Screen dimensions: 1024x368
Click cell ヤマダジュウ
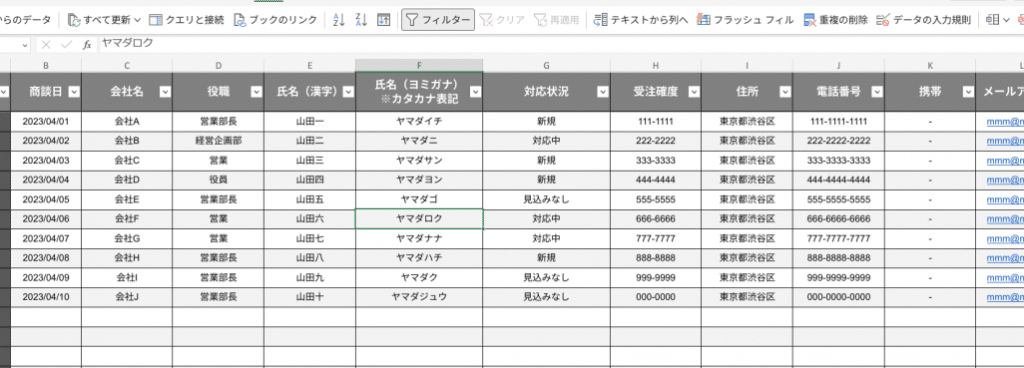pyautogui.click(x=419, y=297)
